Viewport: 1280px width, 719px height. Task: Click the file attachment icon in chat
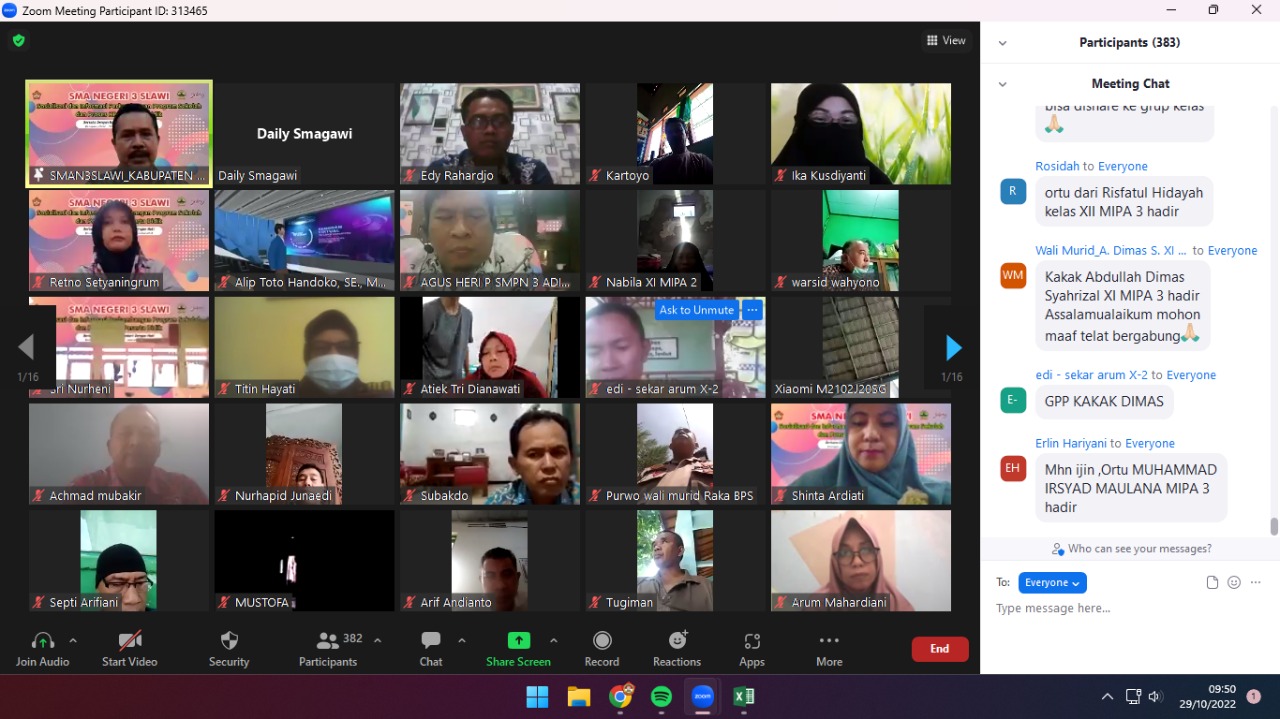(1212, 583)
